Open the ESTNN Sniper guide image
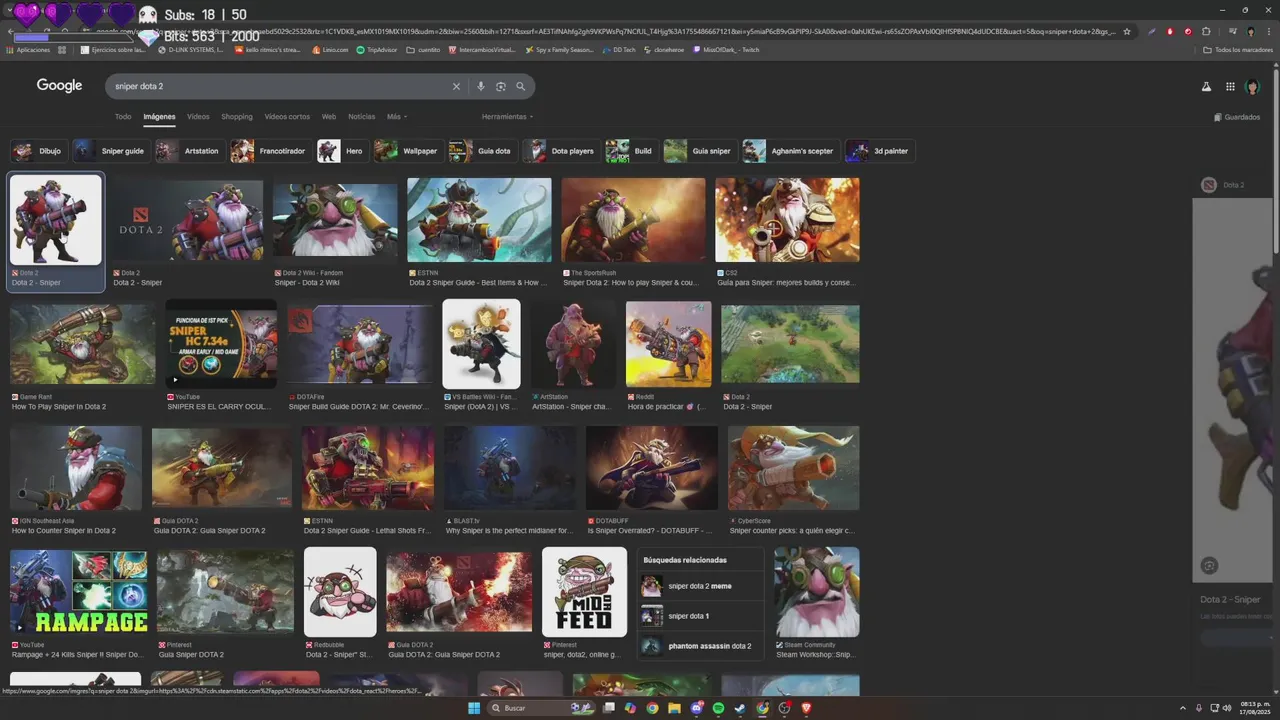1280x720 pixels. pos(479,220)
